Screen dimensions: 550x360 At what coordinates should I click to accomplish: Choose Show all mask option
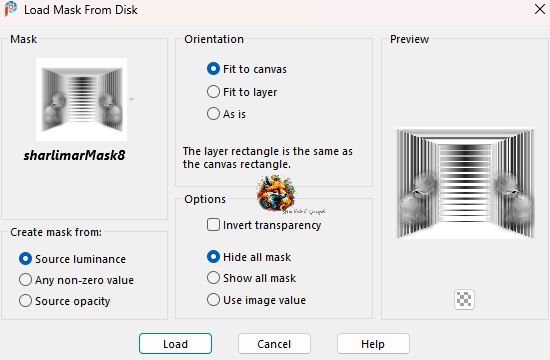point(251,278)
